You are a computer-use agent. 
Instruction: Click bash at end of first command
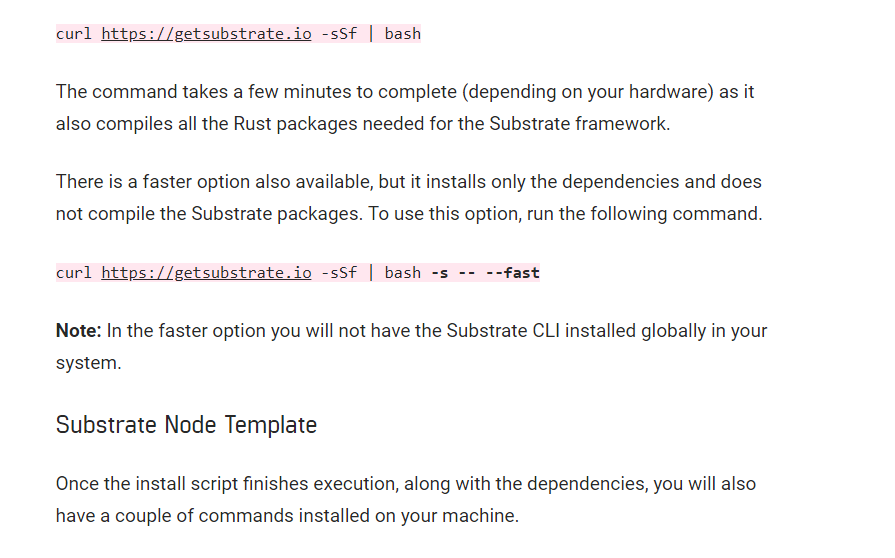403,34
